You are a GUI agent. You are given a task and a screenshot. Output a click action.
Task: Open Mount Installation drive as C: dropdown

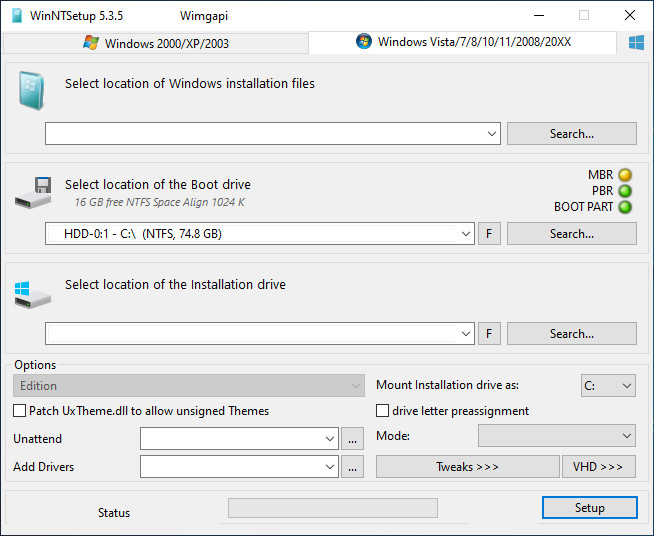(x=608, y=385)
